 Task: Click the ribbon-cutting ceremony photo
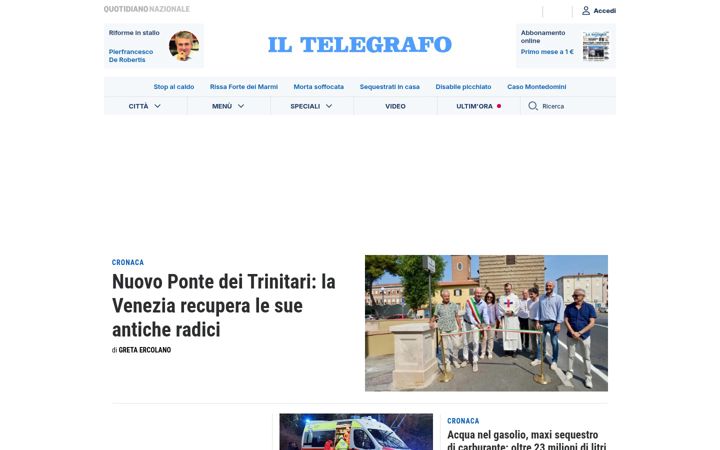pyautogui.click(x=486, y=323)
